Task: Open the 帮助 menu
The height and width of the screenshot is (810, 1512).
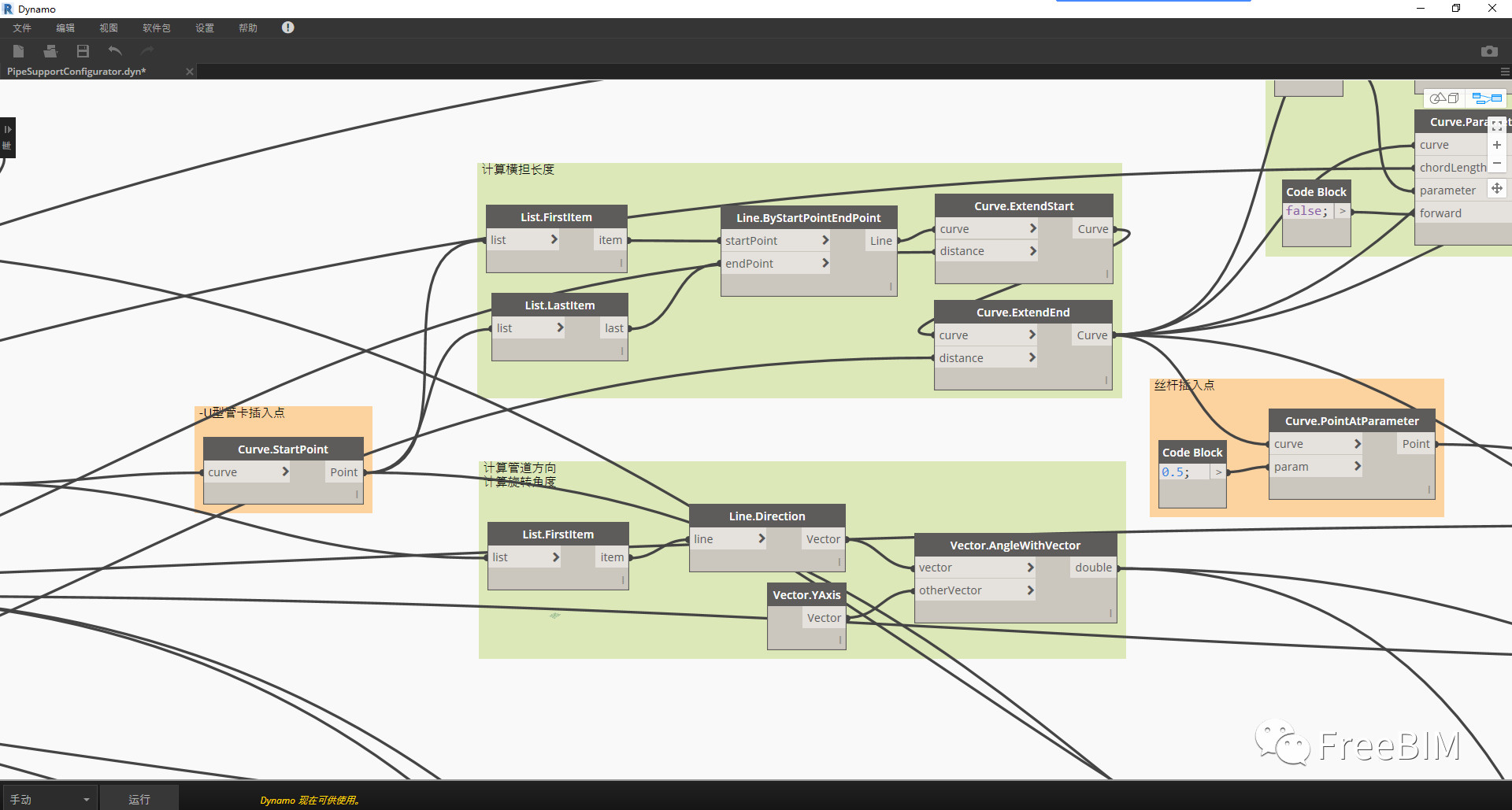Action: coord(248,28)
